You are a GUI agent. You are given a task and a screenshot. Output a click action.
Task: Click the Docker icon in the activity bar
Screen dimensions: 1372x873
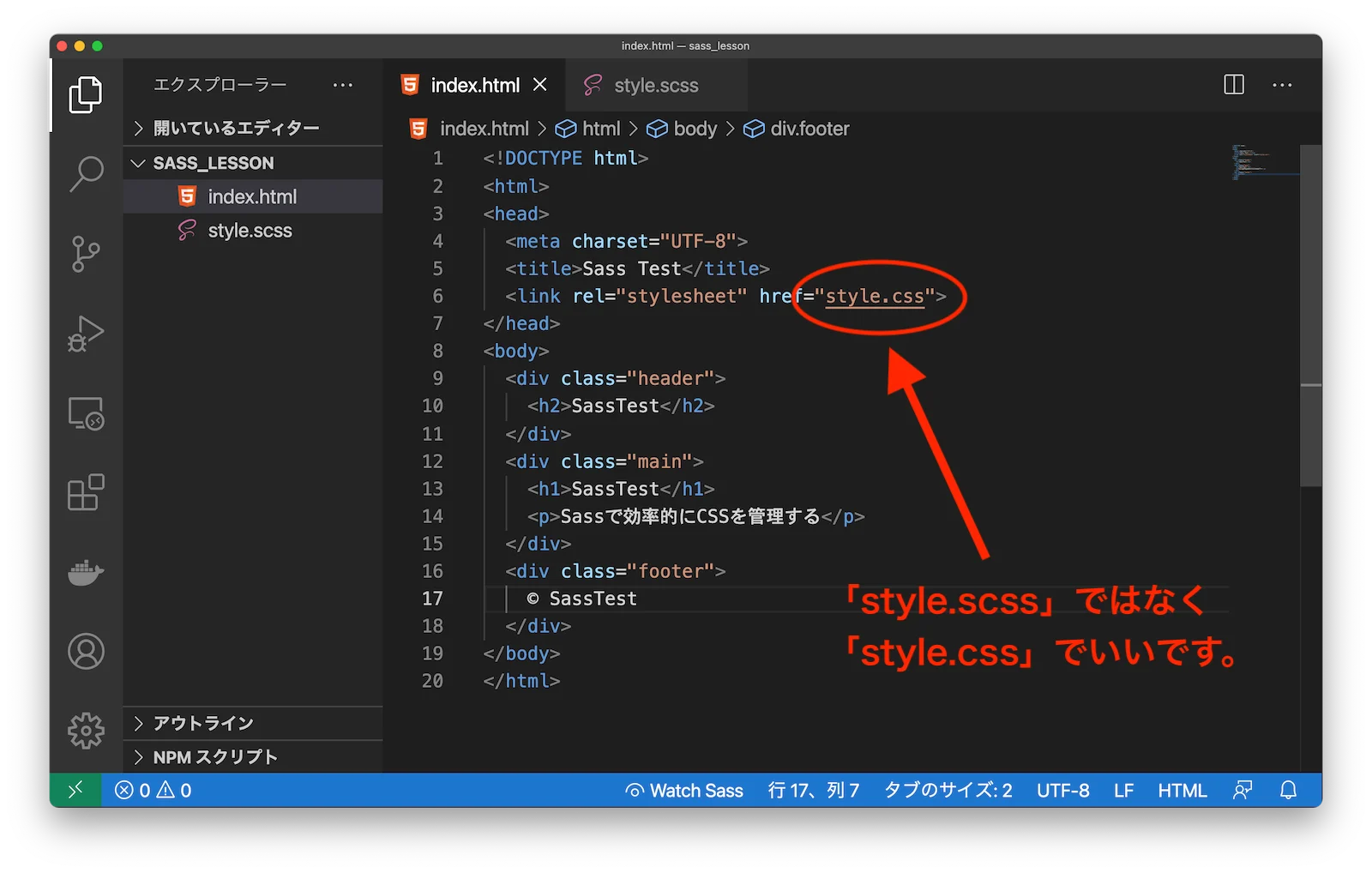pyautogui.click(x=85, y=573)
